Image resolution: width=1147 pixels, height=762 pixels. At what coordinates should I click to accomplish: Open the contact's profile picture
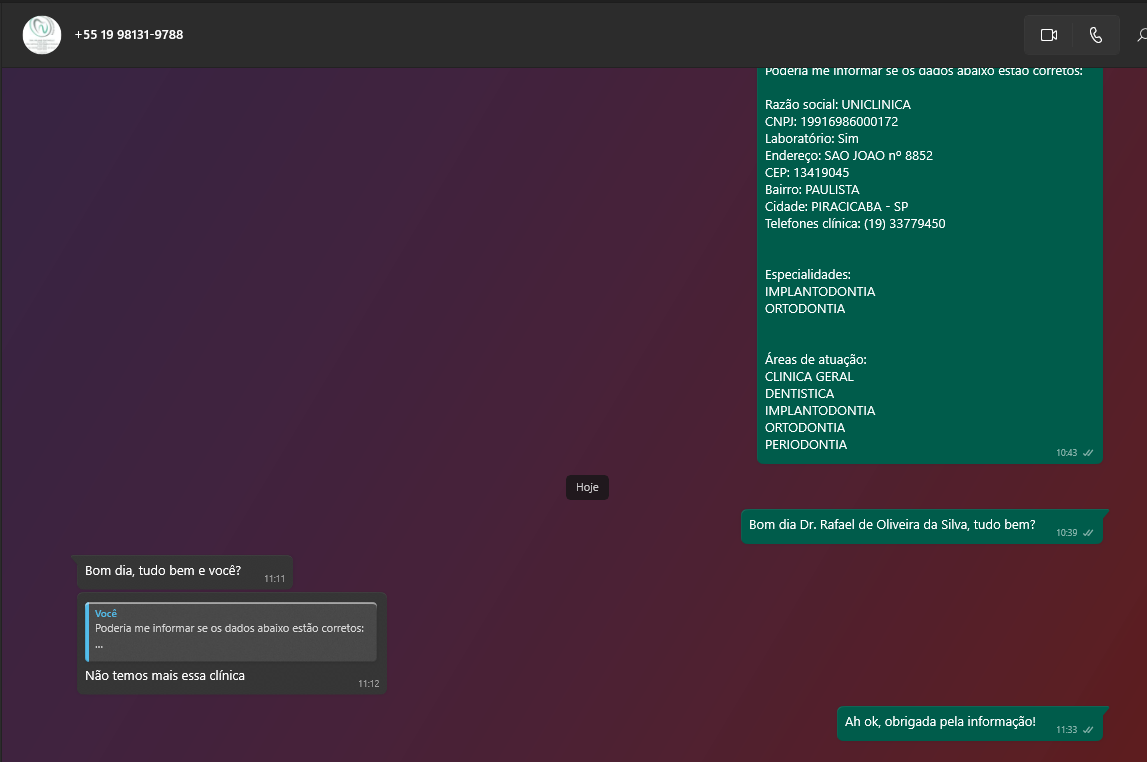42,35
